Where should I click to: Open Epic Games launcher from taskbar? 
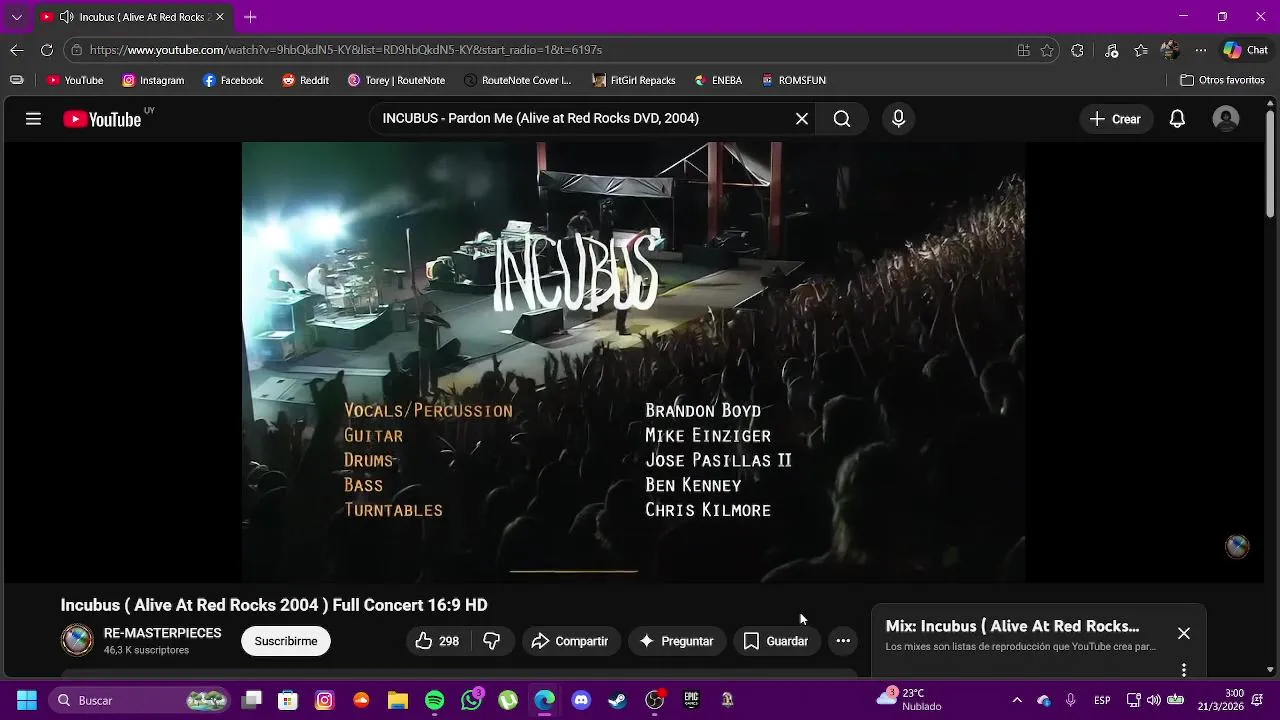tap(691, 700)
